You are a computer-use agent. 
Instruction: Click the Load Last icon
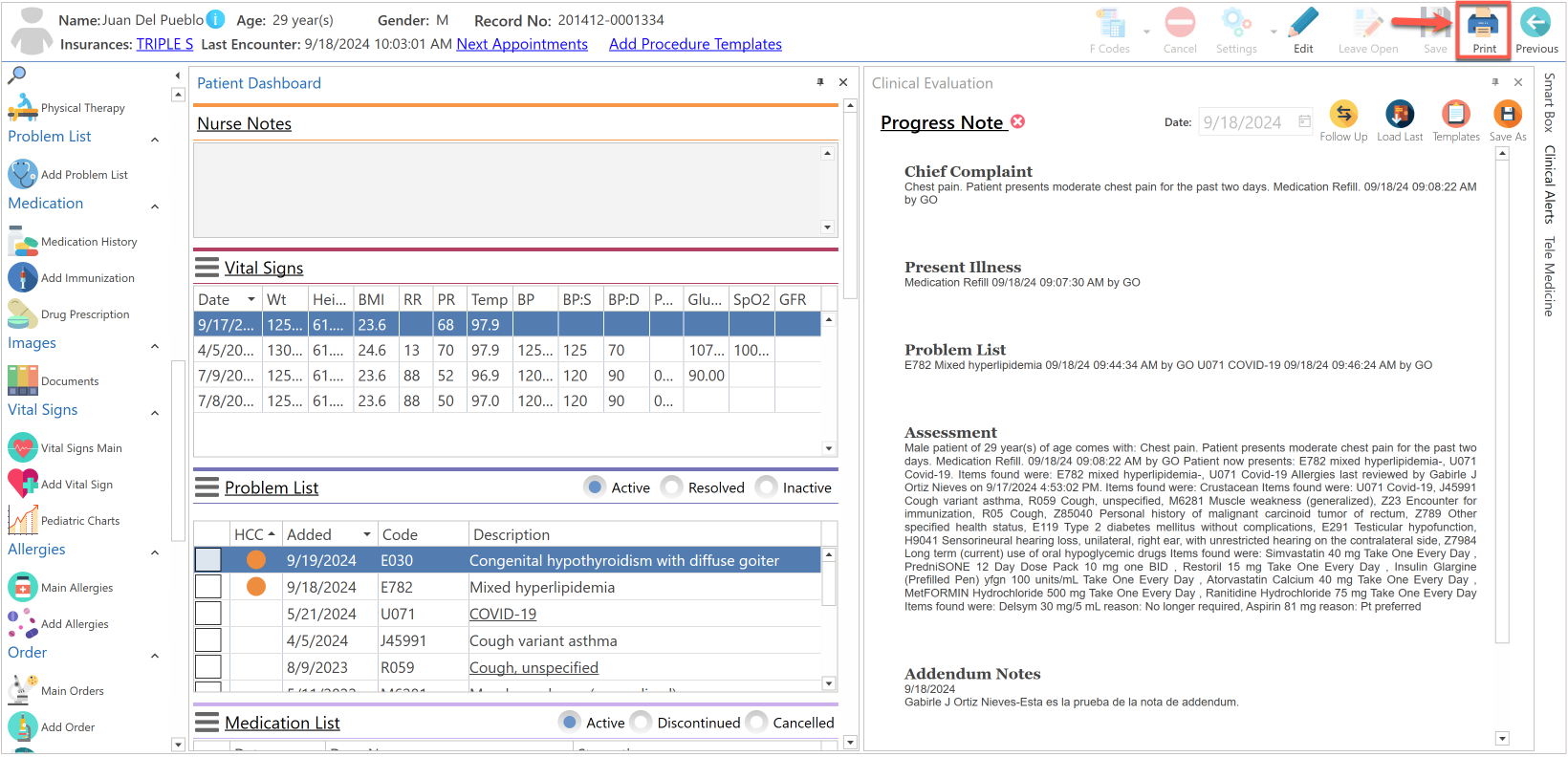tap(1400, 115)
